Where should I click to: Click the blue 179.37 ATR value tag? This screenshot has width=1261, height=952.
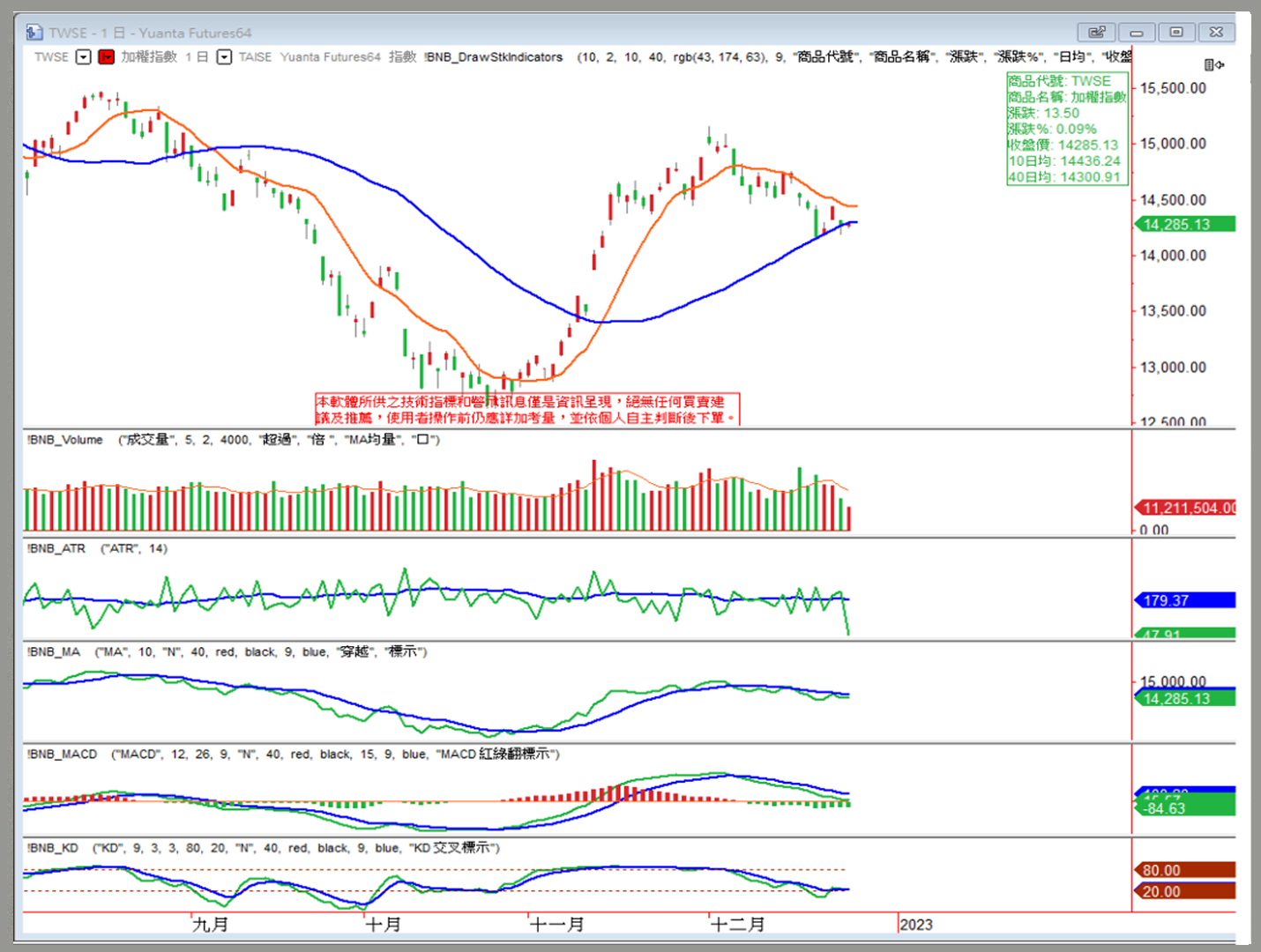pyautogui.click(x=1184, y=600)
